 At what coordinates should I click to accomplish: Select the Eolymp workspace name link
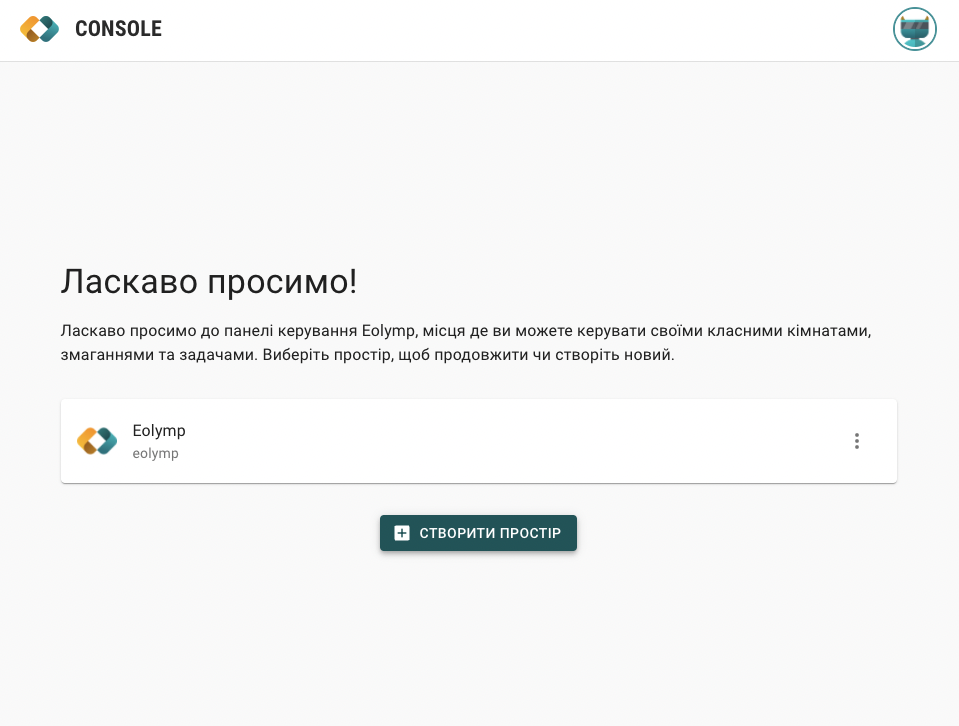click(159, 430)
